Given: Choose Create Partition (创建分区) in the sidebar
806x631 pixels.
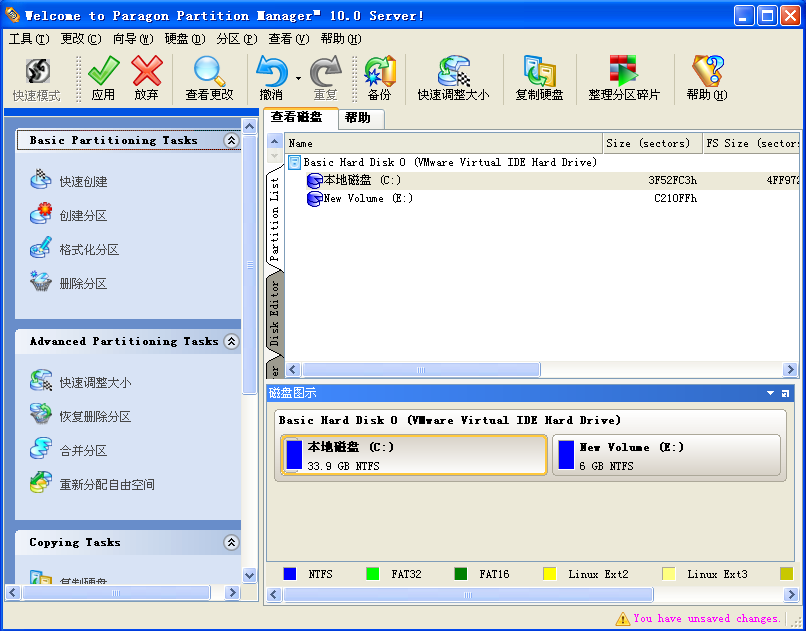Looking at the screenshot, I should (69, 215).
